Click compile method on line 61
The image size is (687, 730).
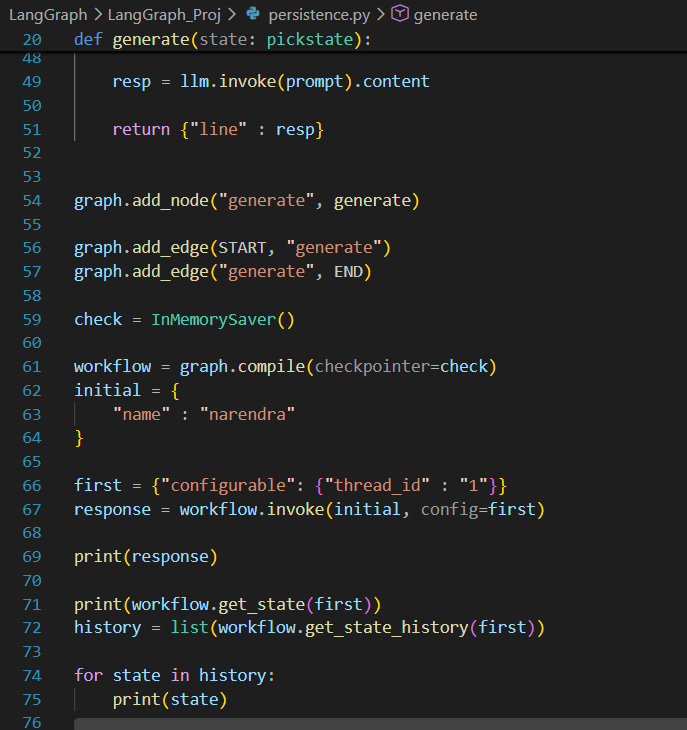pos(271,367)
